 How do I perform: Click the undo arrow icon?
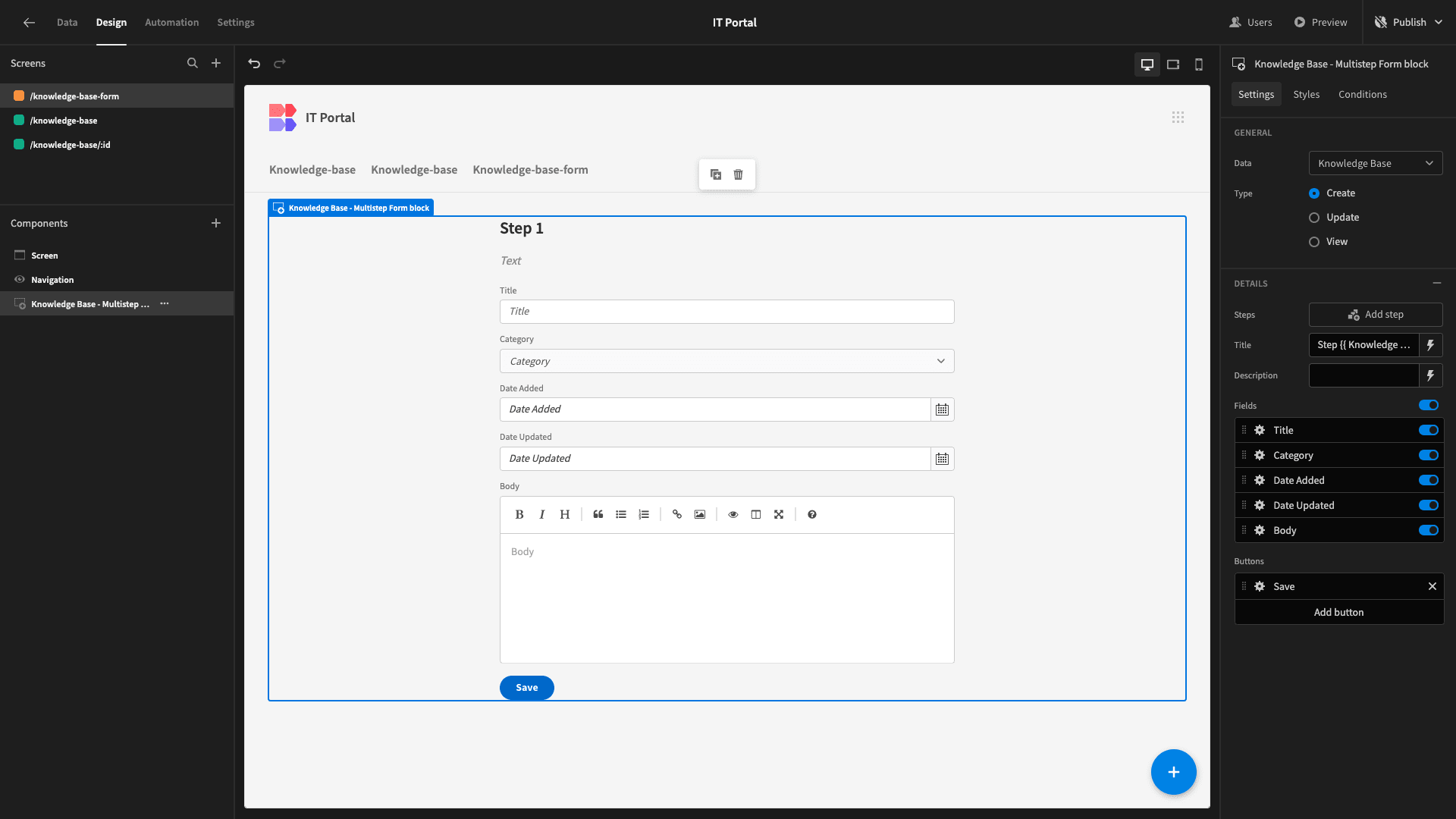[x=254, y=64]
